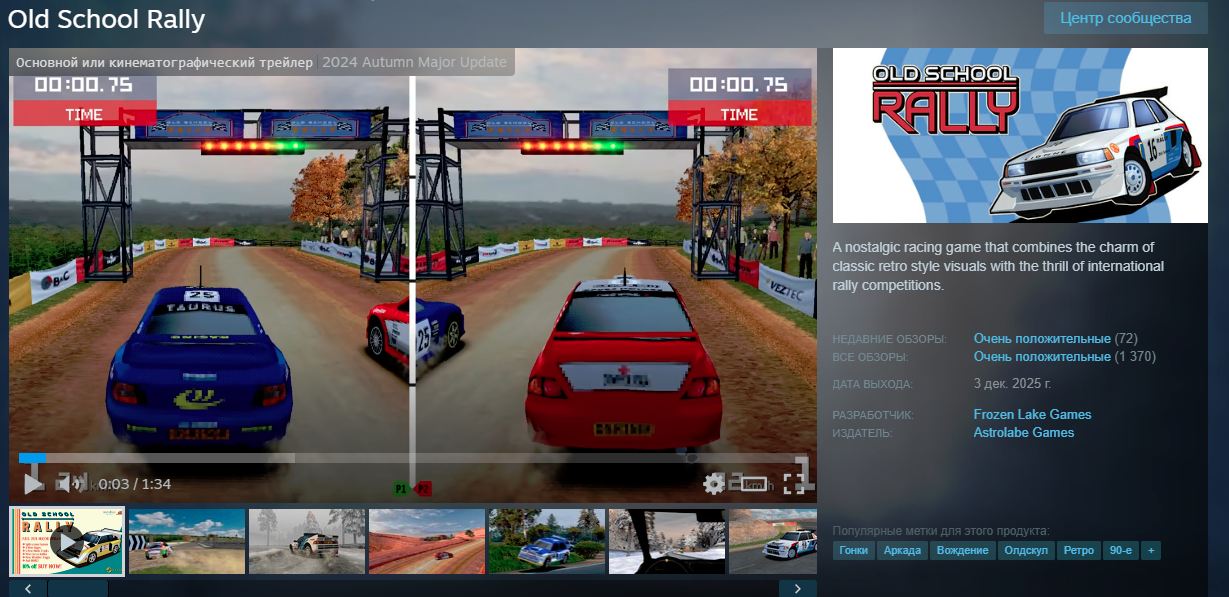Screen dimensions: 1229x597
Task: Click release date '3 дек. 2025 г.'
Action: point(1012,383)
